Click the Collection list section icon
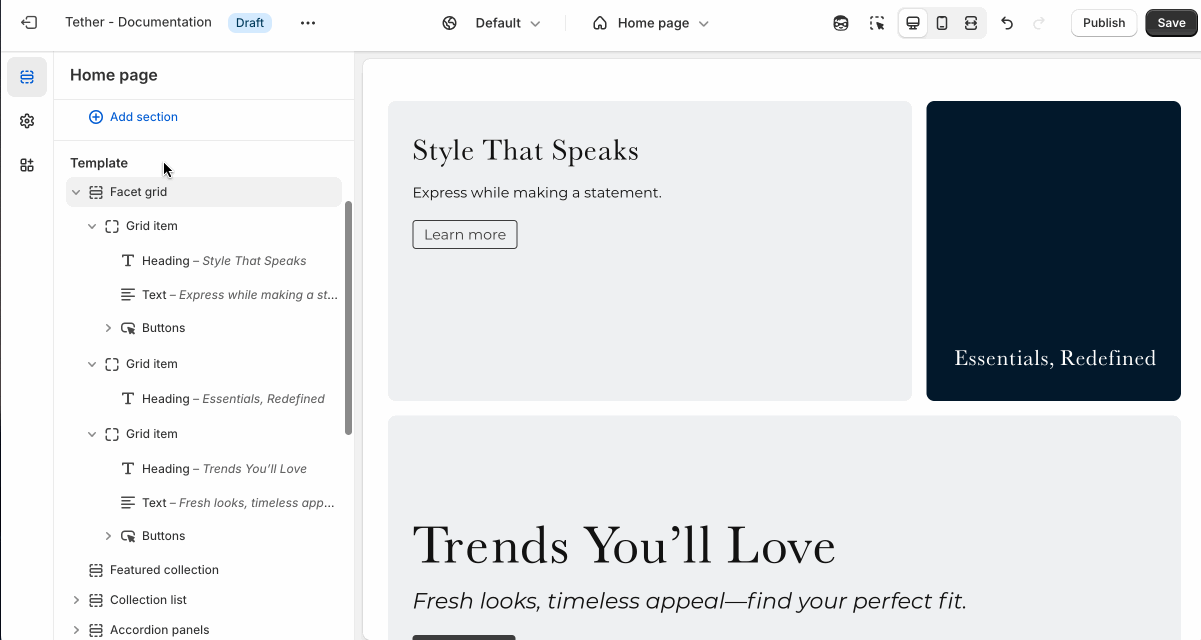 96,600
